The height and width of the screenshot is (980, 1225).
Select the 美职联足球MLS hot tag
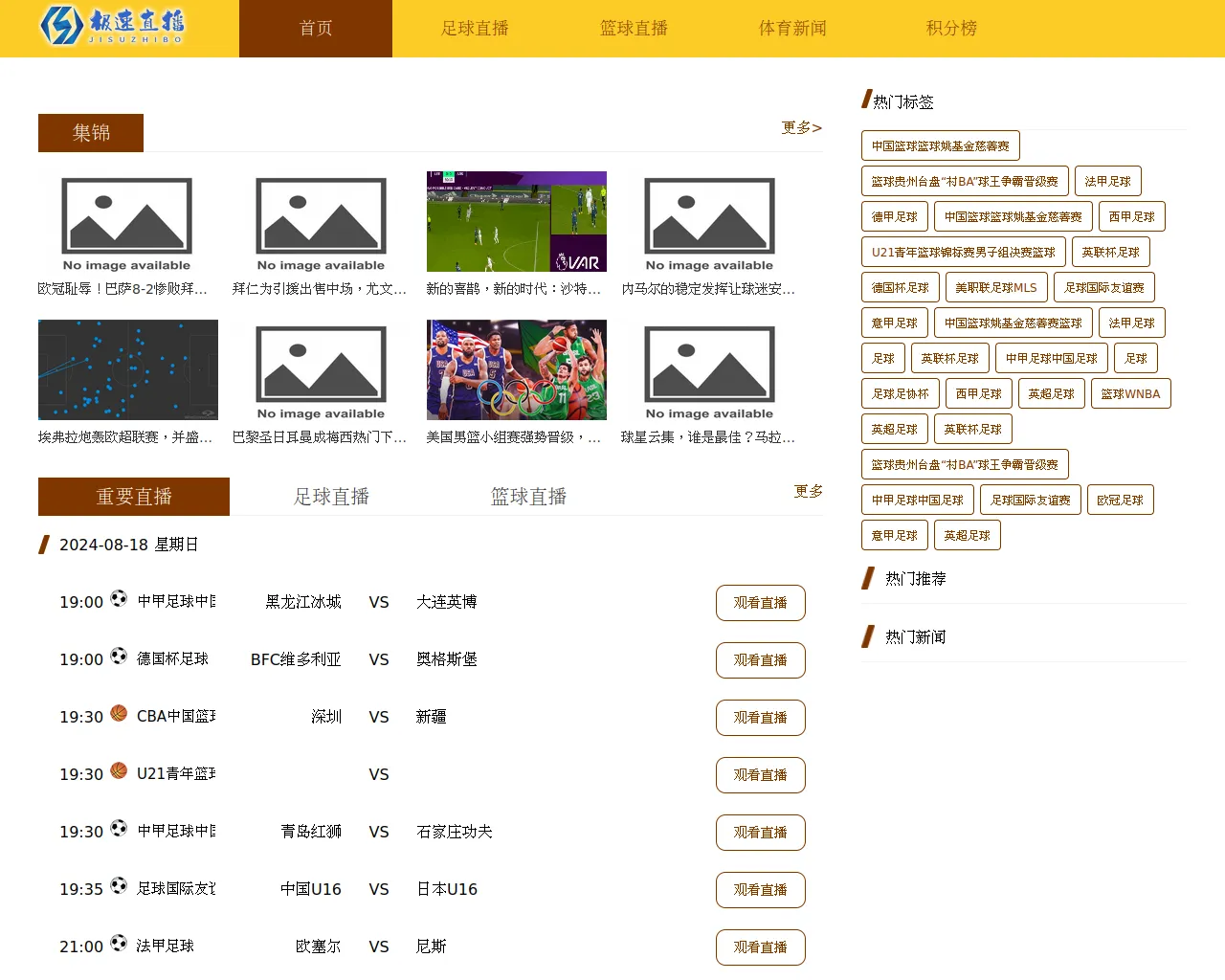(995, 288)
